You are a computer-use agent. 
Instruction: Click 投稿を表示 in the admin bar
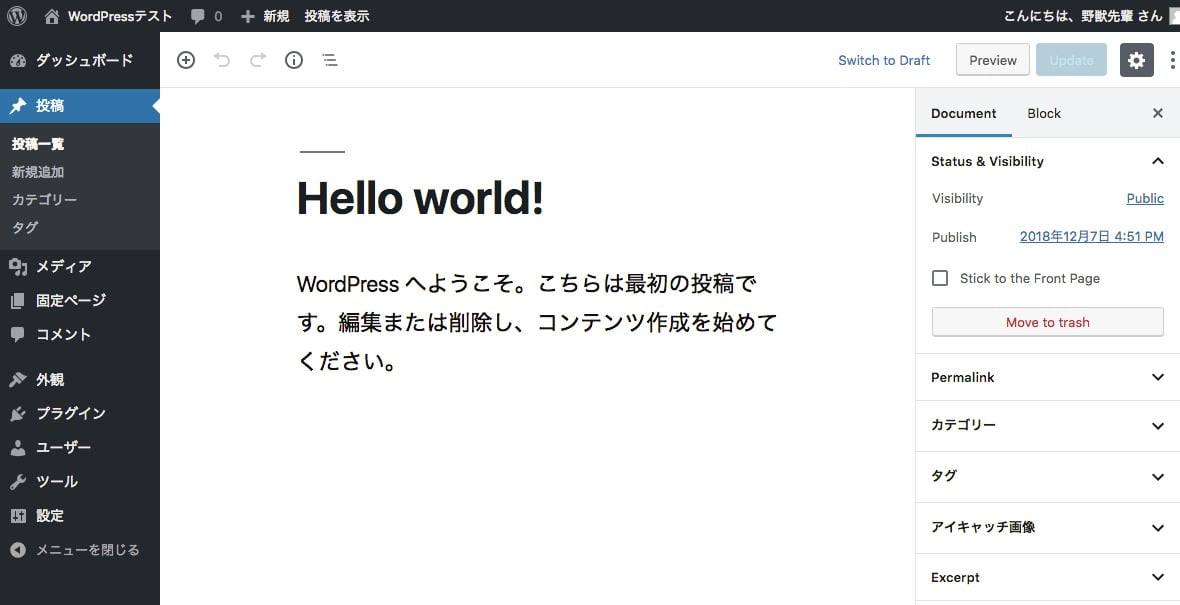(336, 16)
